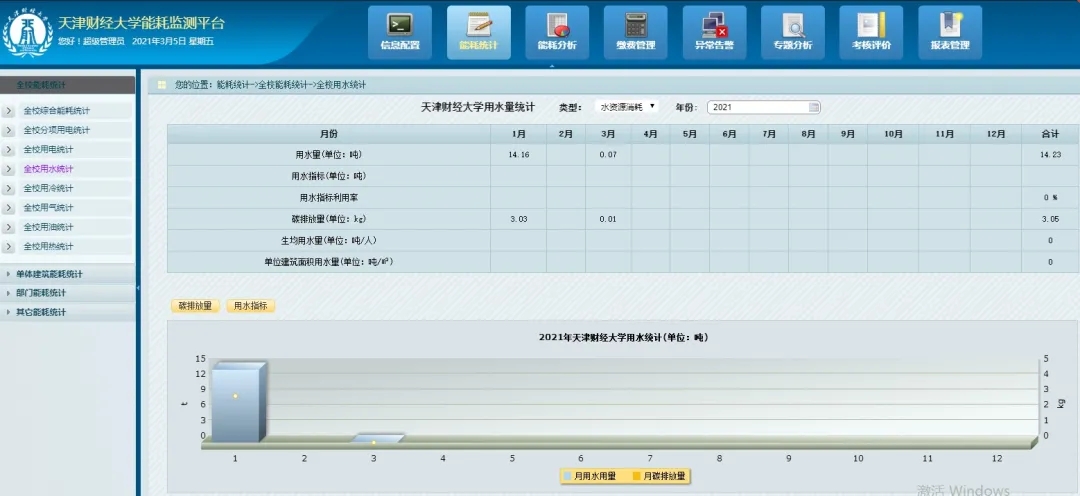Click the 月用水用量 legend swatch
The image size is (1080, 496).
567,476
